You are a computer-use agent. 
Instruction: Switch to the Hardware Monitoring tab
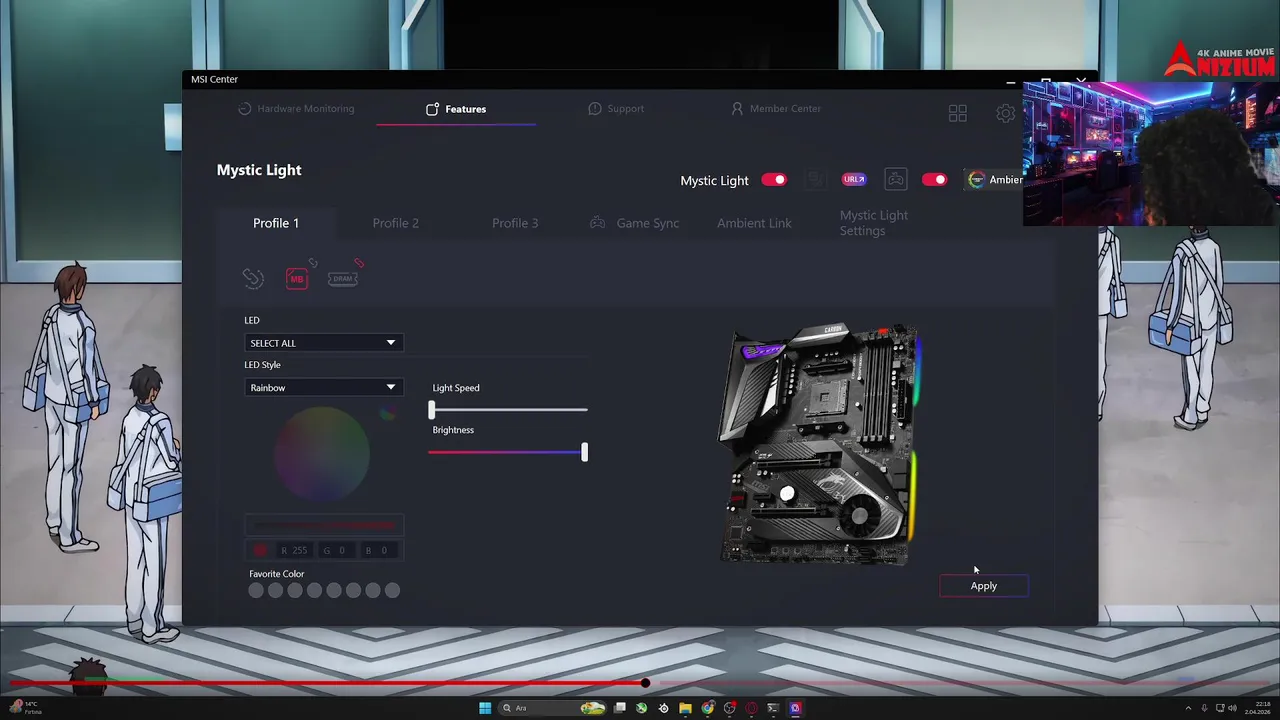point(296,108)
